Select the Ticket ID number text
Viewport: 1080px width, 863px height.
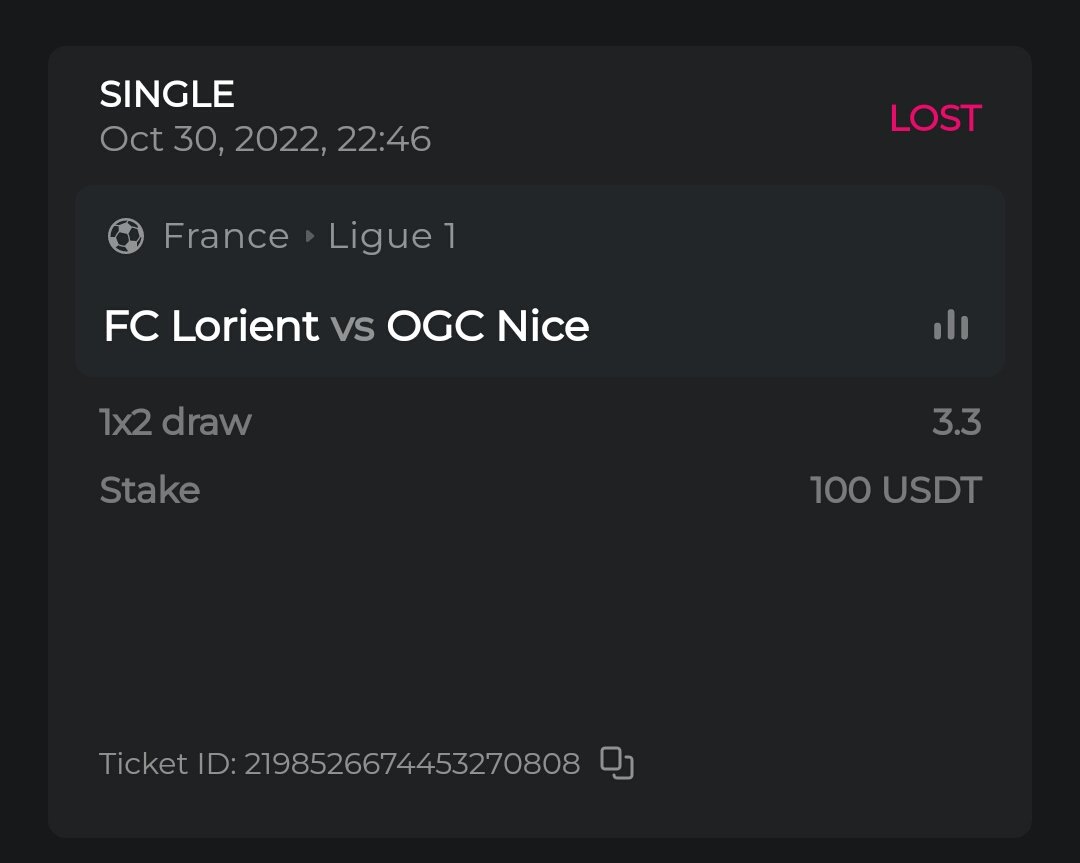412,764
